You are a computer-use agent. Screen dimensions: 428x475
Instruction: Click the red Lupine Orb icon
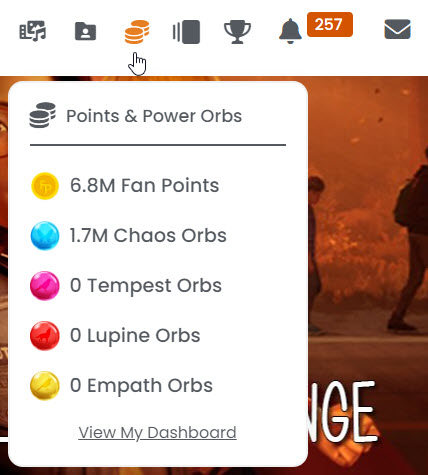click(x=45, y=336)
